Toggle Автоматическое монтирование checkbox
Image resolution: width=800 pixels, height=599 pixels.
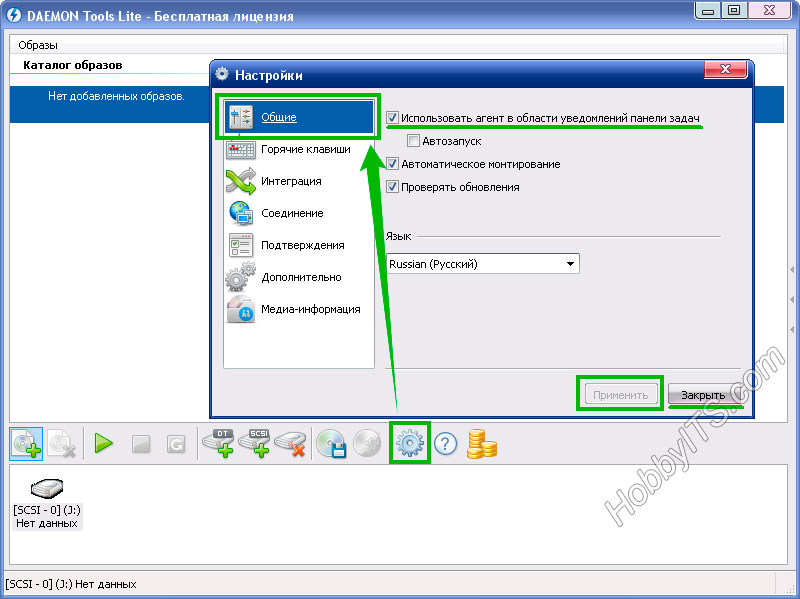392,164
